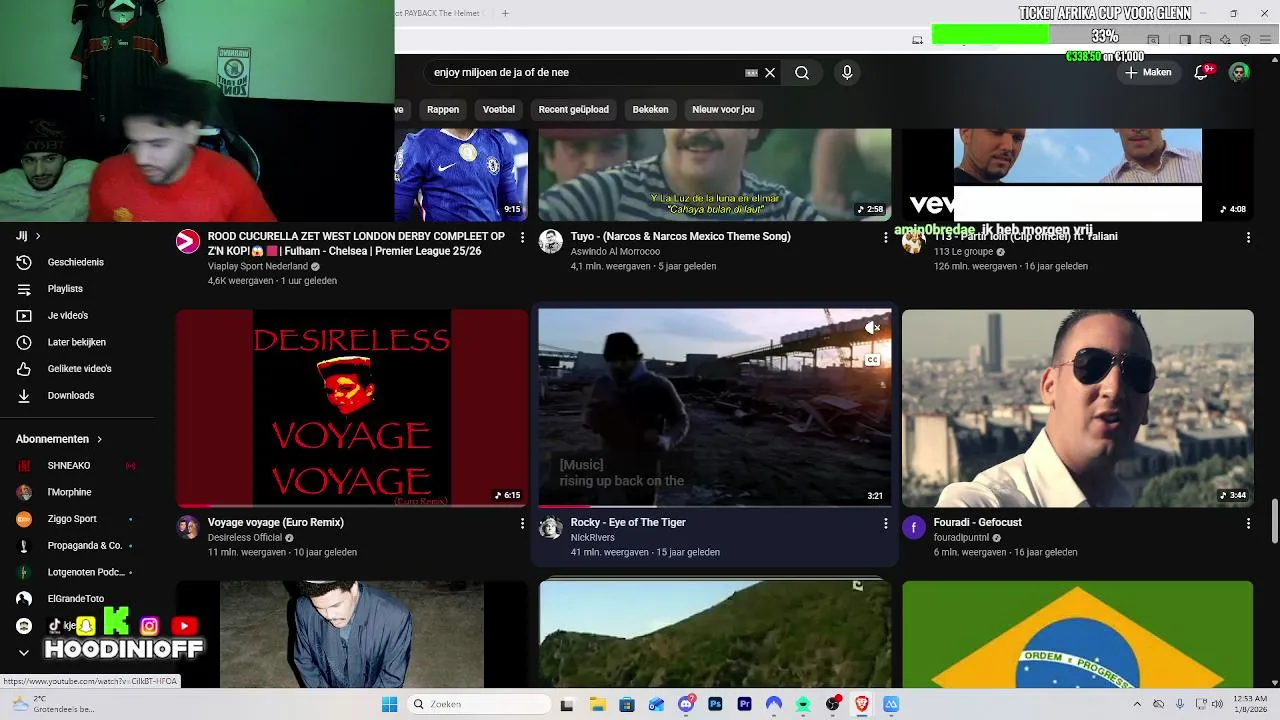1280x720 pixels.
Task: Select the Recent geüpload filter chip
Action: pos(574,109)
